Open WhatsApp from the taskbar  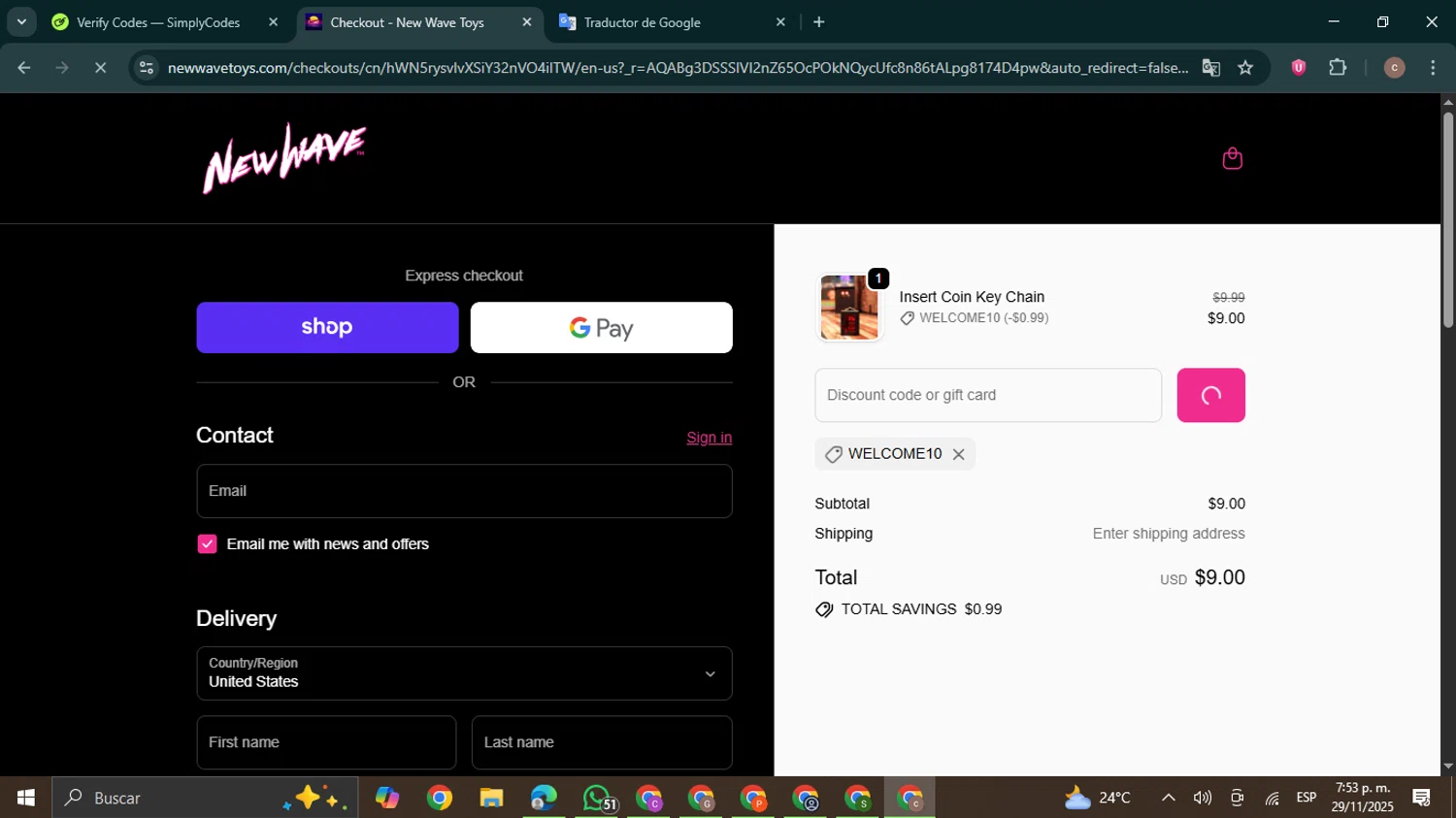coord(598,798)
